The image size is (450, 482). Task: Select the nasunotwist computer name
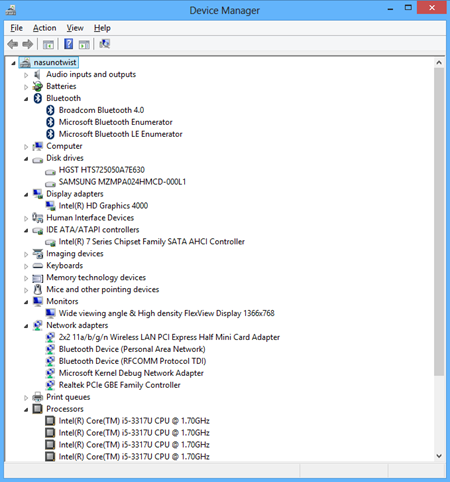[x=55, y=62]
